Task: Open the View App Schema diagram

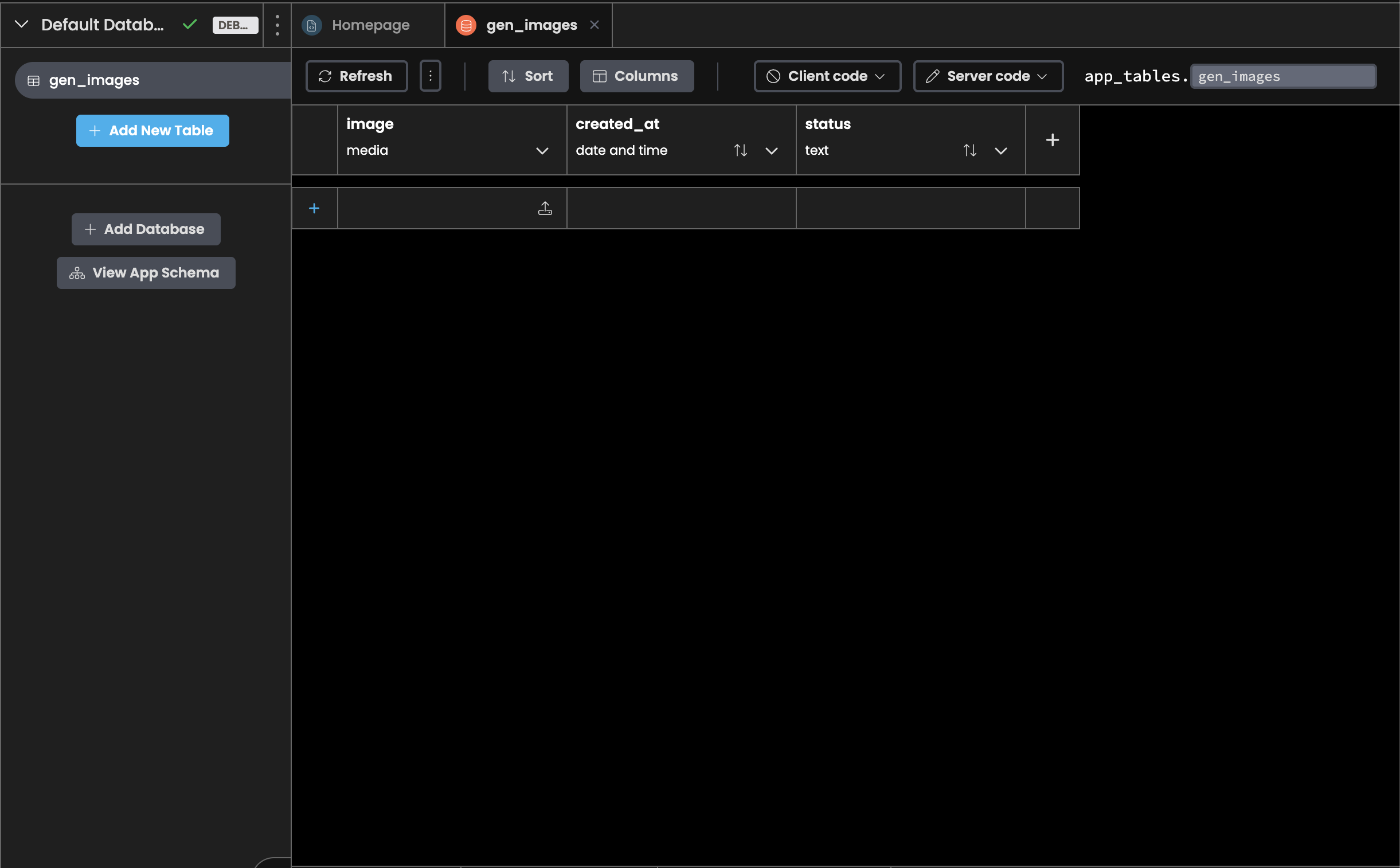Action: pyautogui.click(x=146, y=273)
